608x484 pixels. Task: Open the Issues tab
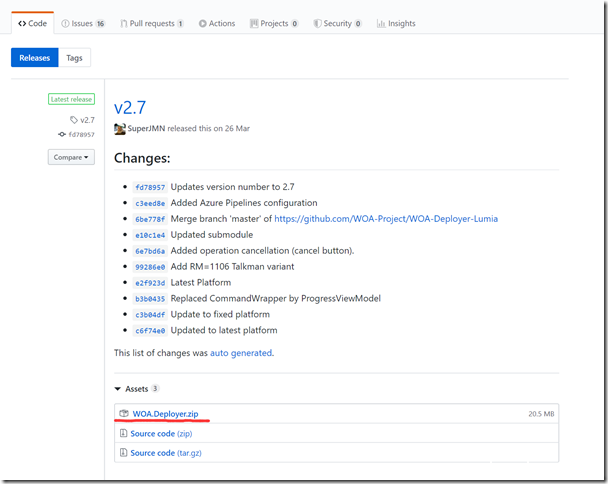(x=83, y=23)
